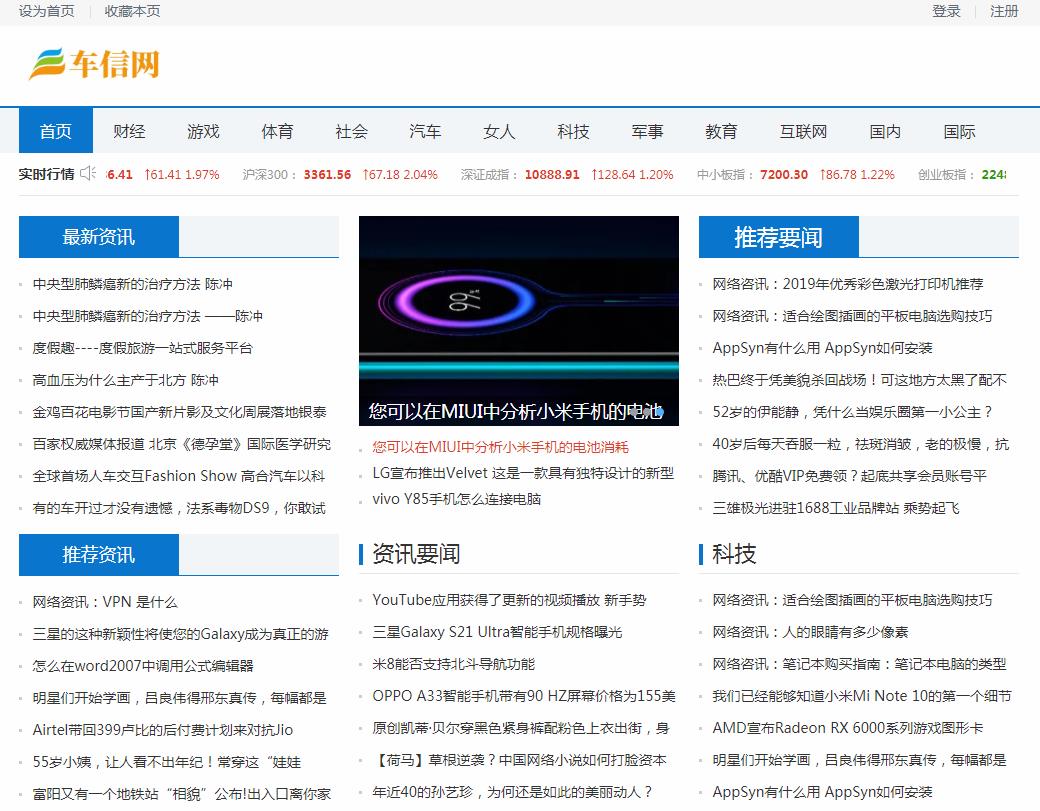Open article 三星Galaxy S21 Ultra智能手机规格曝光
Viewport: 1040px width, 811px height.
click(497, 631)
